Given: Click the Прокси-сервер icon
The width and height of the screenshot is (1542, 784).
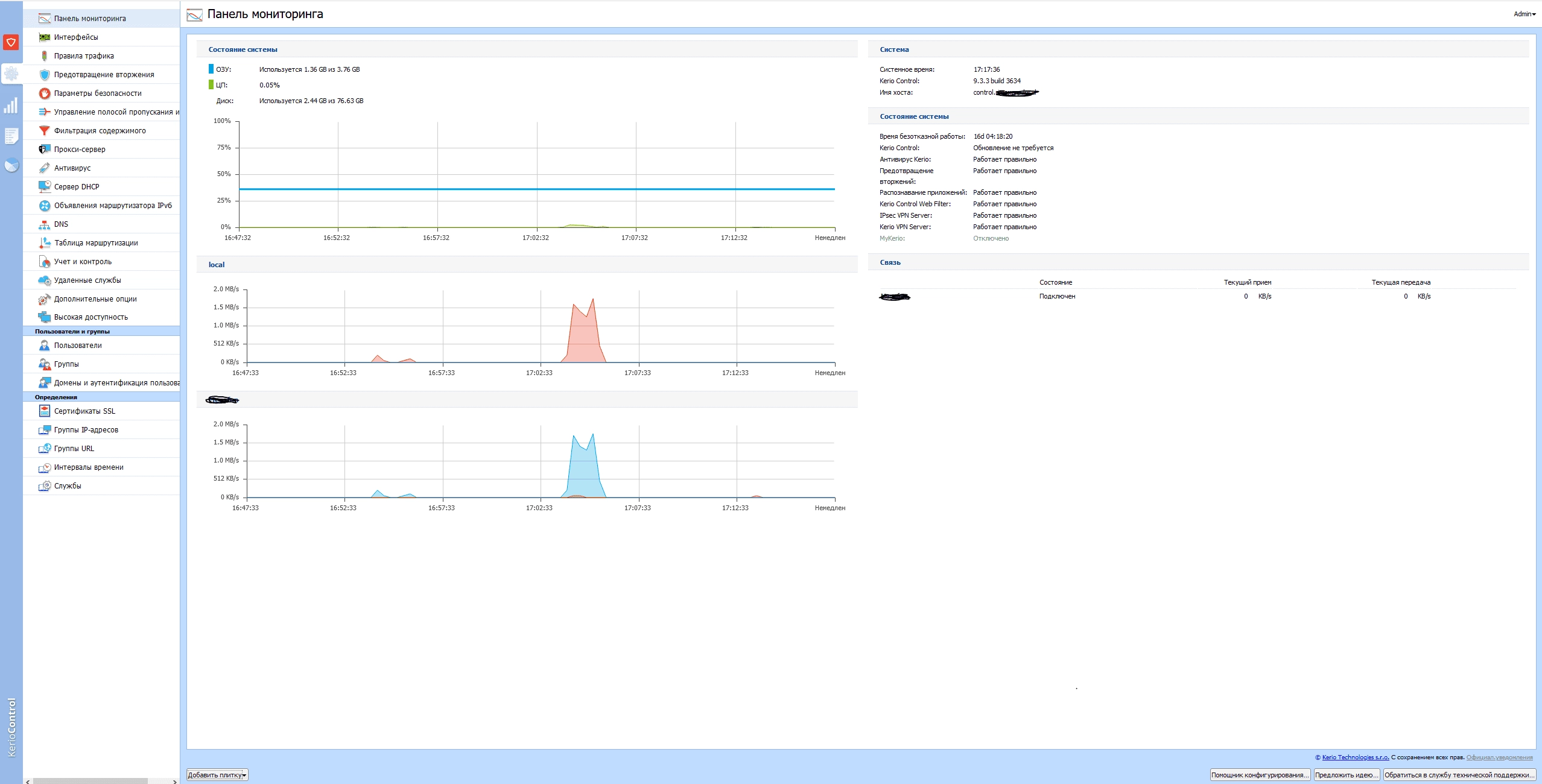Looking at the screenshot, I should click(x=45, y=150).
